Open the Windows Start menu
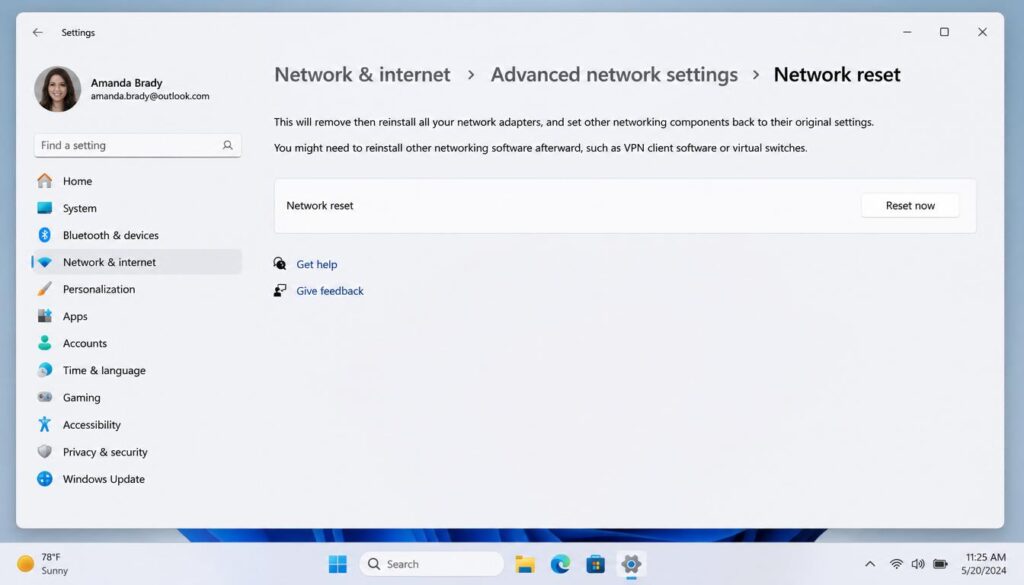1024x585 pixels. click(x=338, y=563)
